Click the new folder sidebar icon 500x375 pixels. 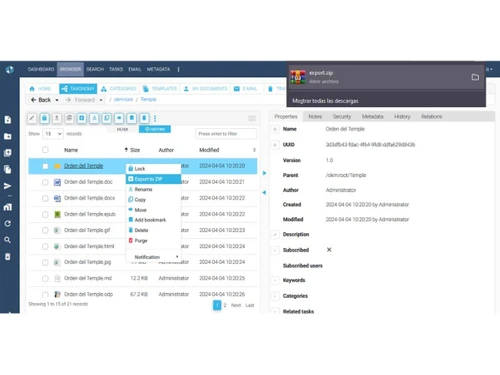coord(8,136)
